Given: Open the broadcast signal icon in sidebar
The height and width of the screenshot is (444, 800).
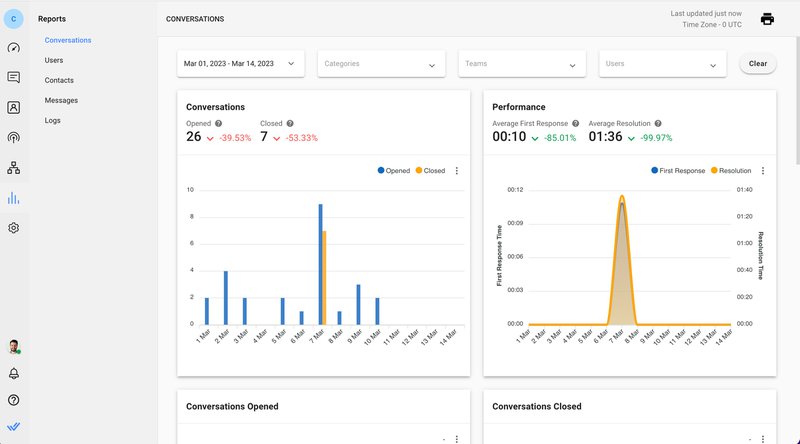Looking at the screenshot, I should tap(14, 137).
